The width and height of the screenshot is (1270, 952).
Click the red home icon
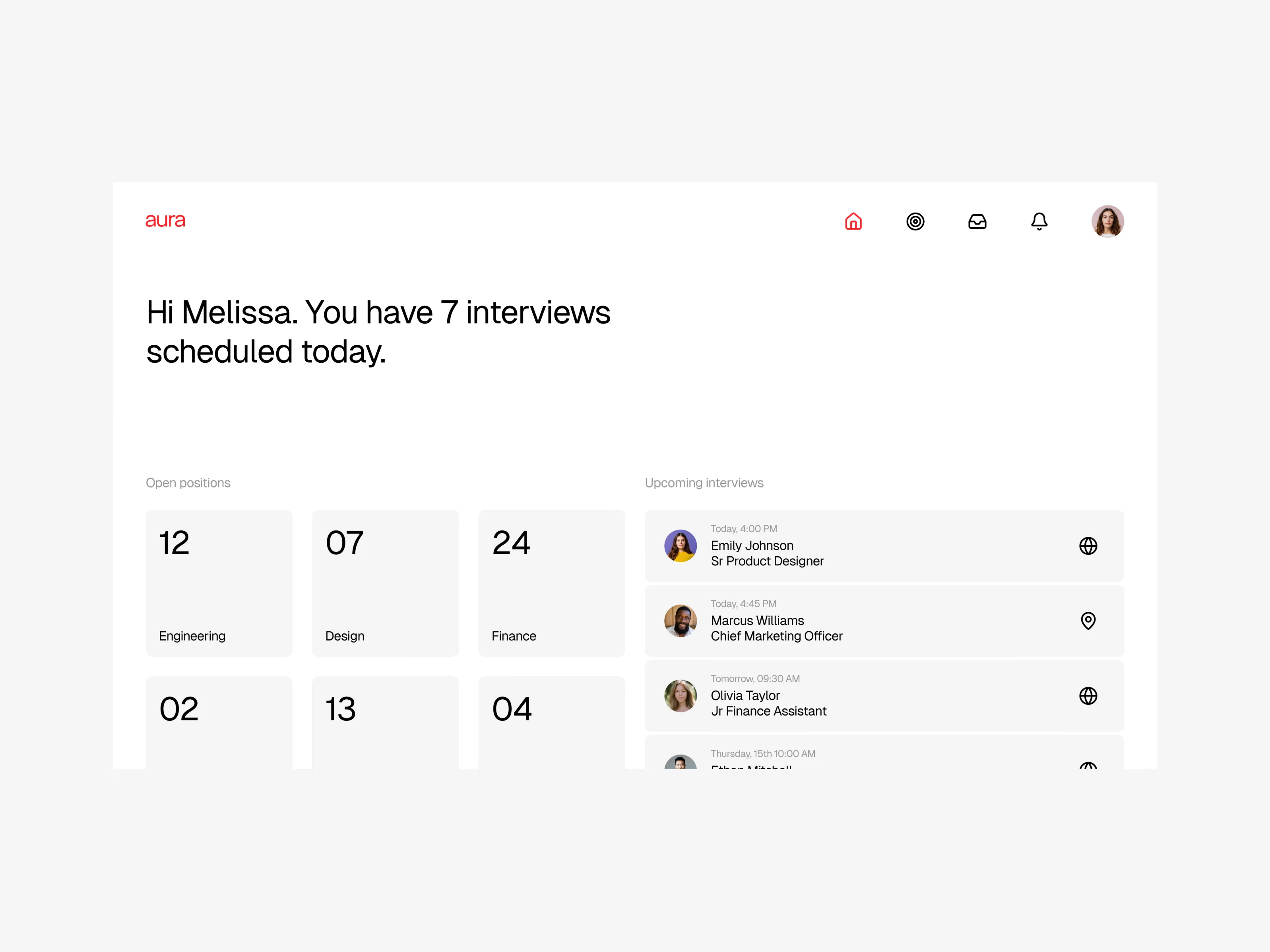tap(853, 221)
